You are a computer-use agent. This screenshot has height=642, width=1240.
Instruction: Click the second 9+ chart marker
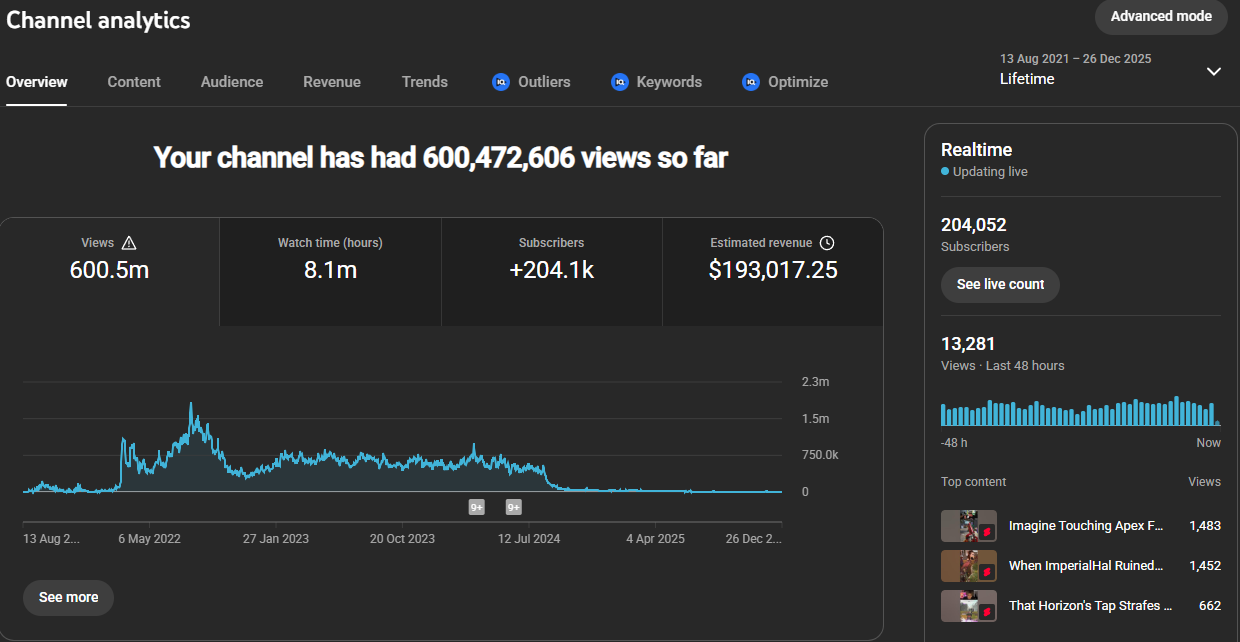pos(514,507)
